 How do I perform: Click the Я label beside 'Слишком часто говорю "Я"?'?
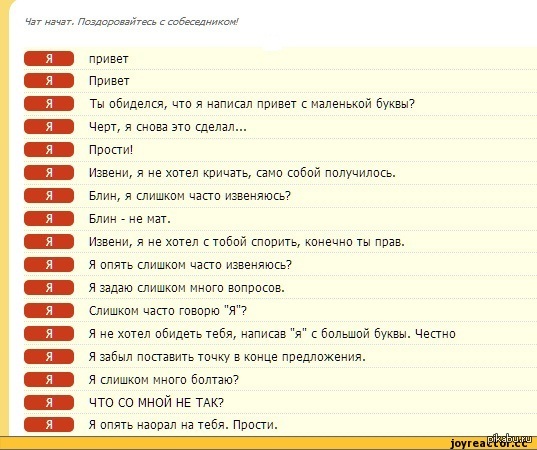(x=49, y=311)
